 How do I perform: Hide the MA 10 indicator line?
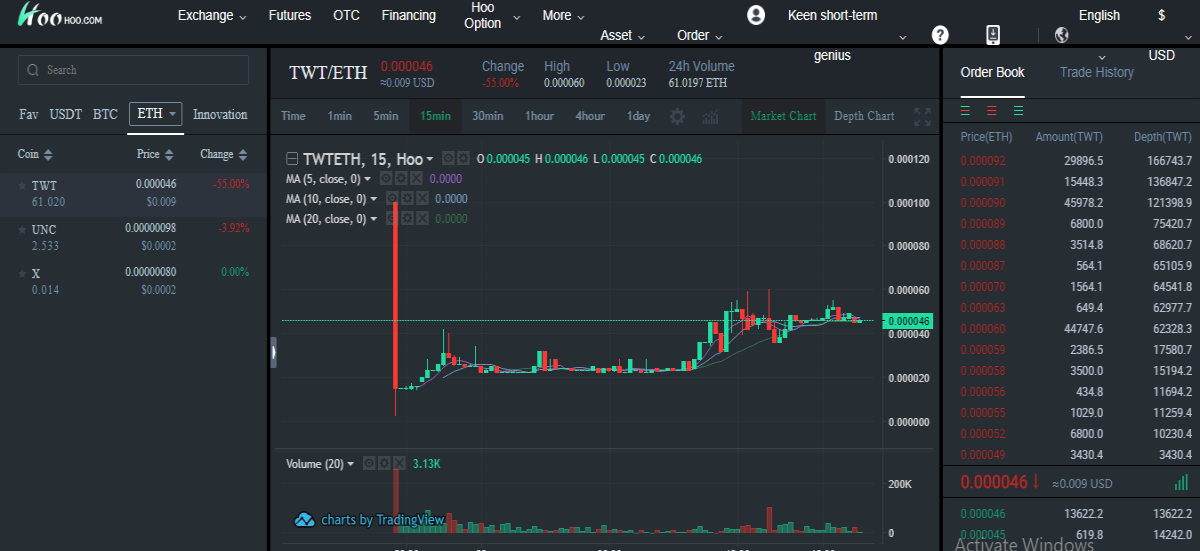click(392, 198)
